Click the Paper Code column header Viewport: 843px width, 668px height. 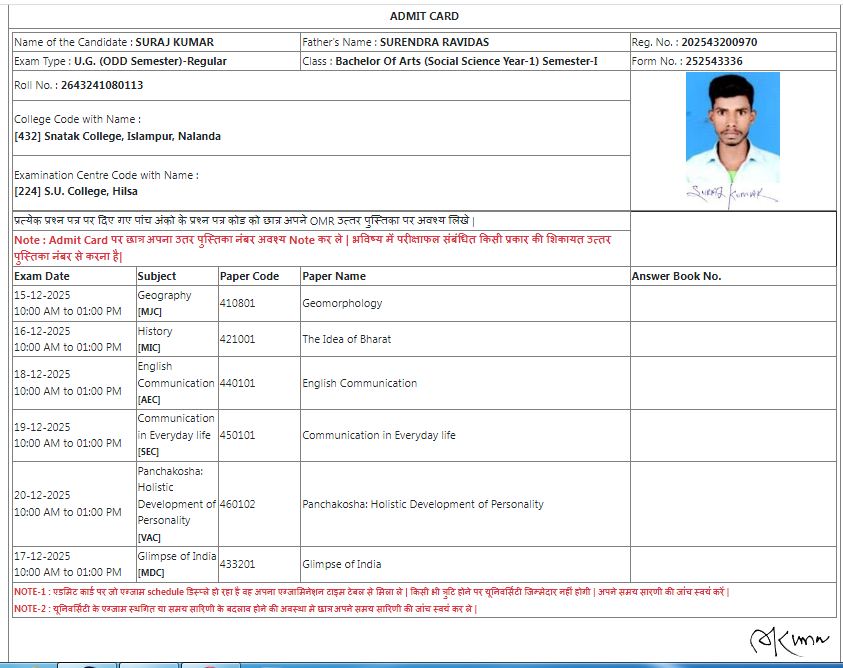click(x=249, y=276)
